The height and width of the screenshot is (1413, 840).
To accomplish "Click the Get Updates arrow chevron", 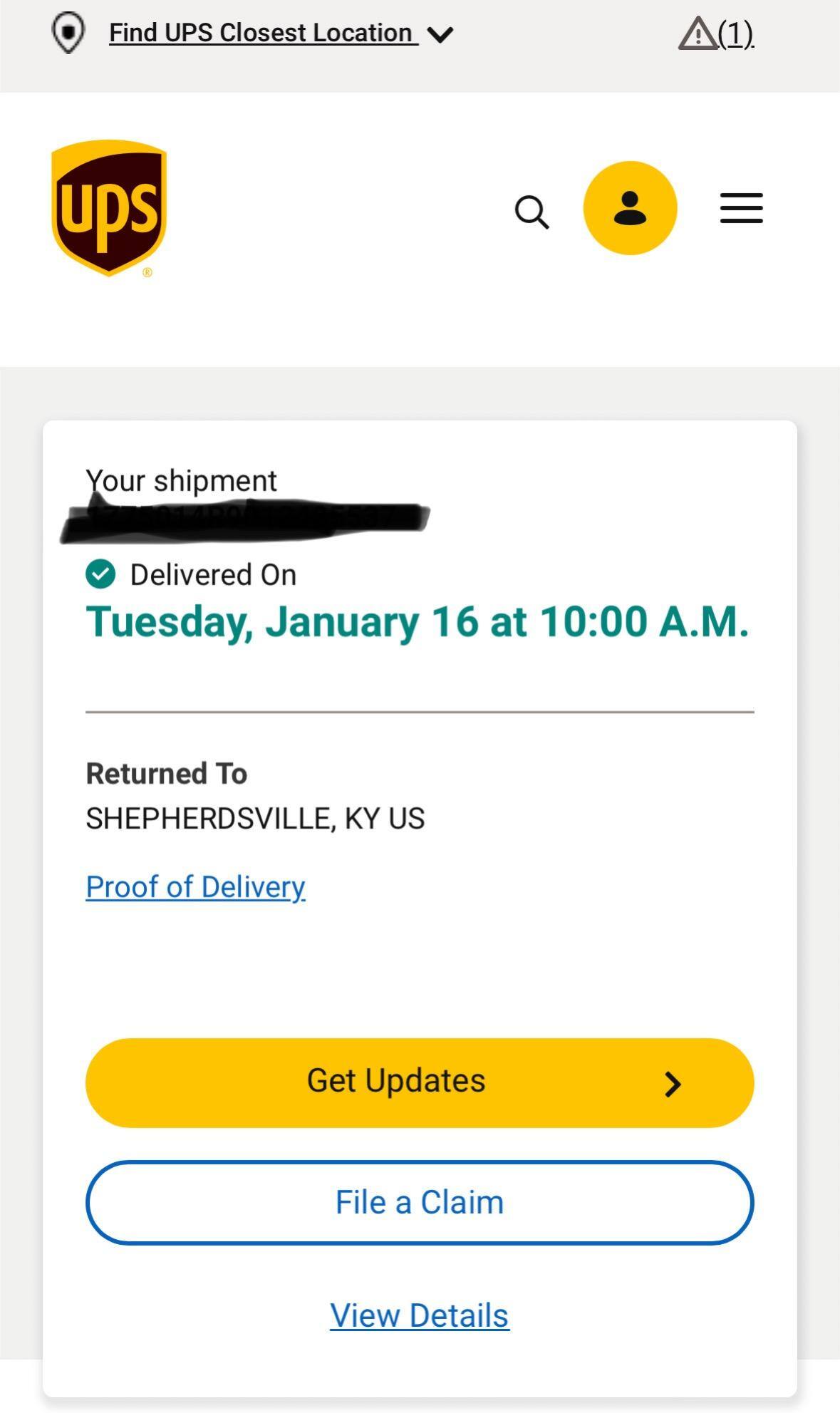I will point(673,1085).
